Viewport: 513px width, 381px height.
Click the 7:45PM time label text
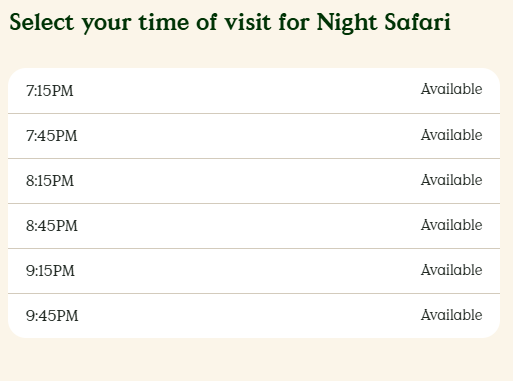pyautogui.click(x=52, y=136)
